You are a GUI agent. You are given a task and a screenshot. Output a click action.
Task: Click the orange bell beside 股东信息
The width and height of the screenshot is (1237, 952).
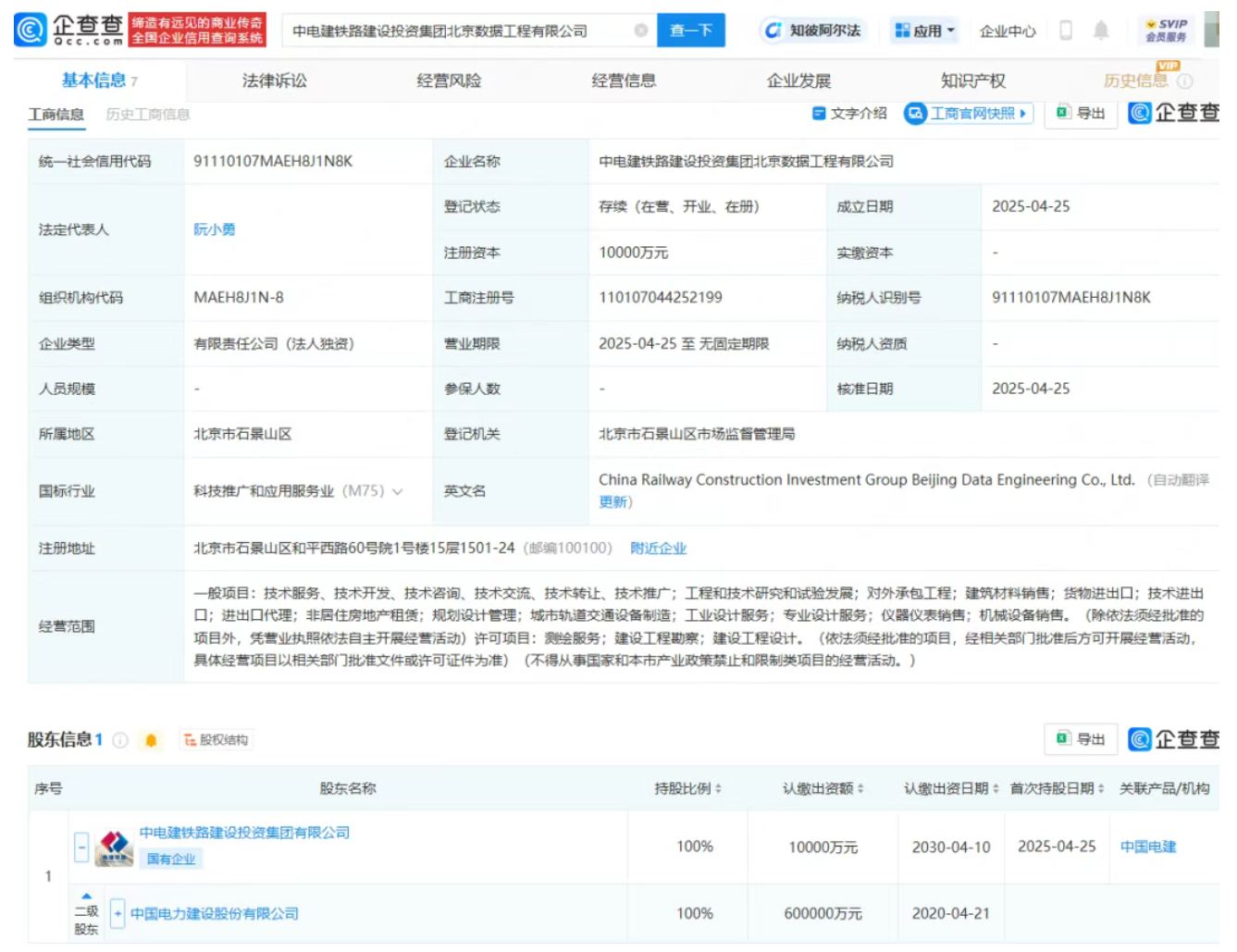click(x=151, y=740)
